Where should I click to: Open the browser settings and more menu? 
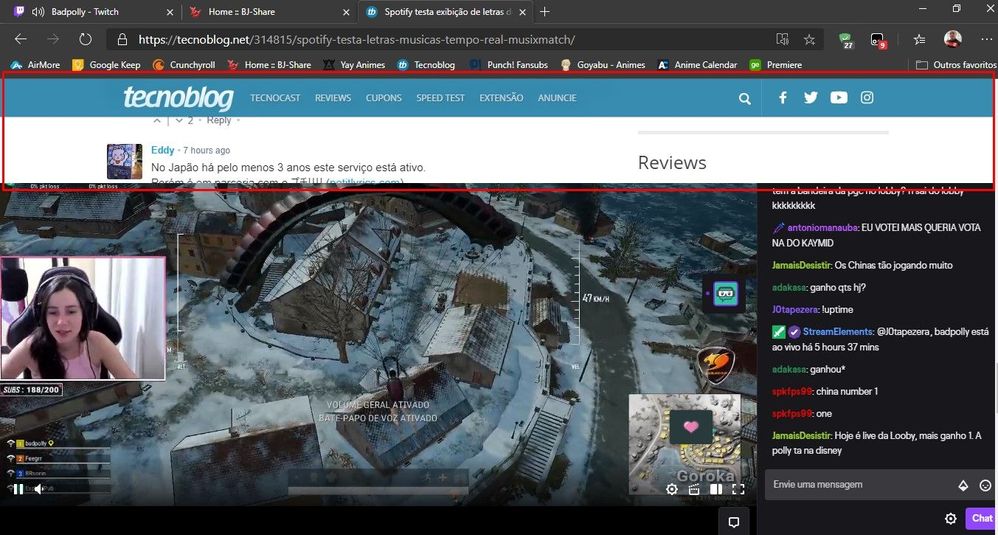click(986, 39)
